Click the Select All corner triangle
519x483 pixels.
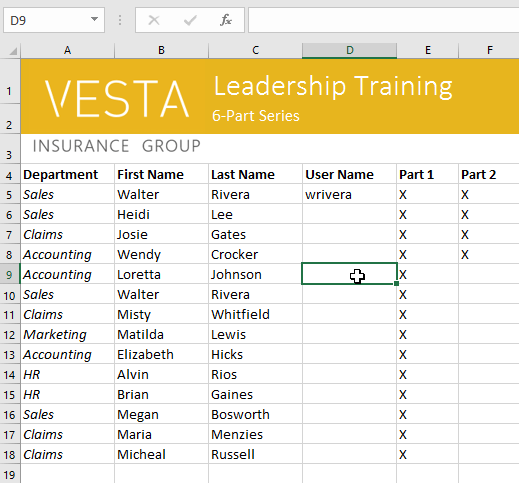(13, 51)
